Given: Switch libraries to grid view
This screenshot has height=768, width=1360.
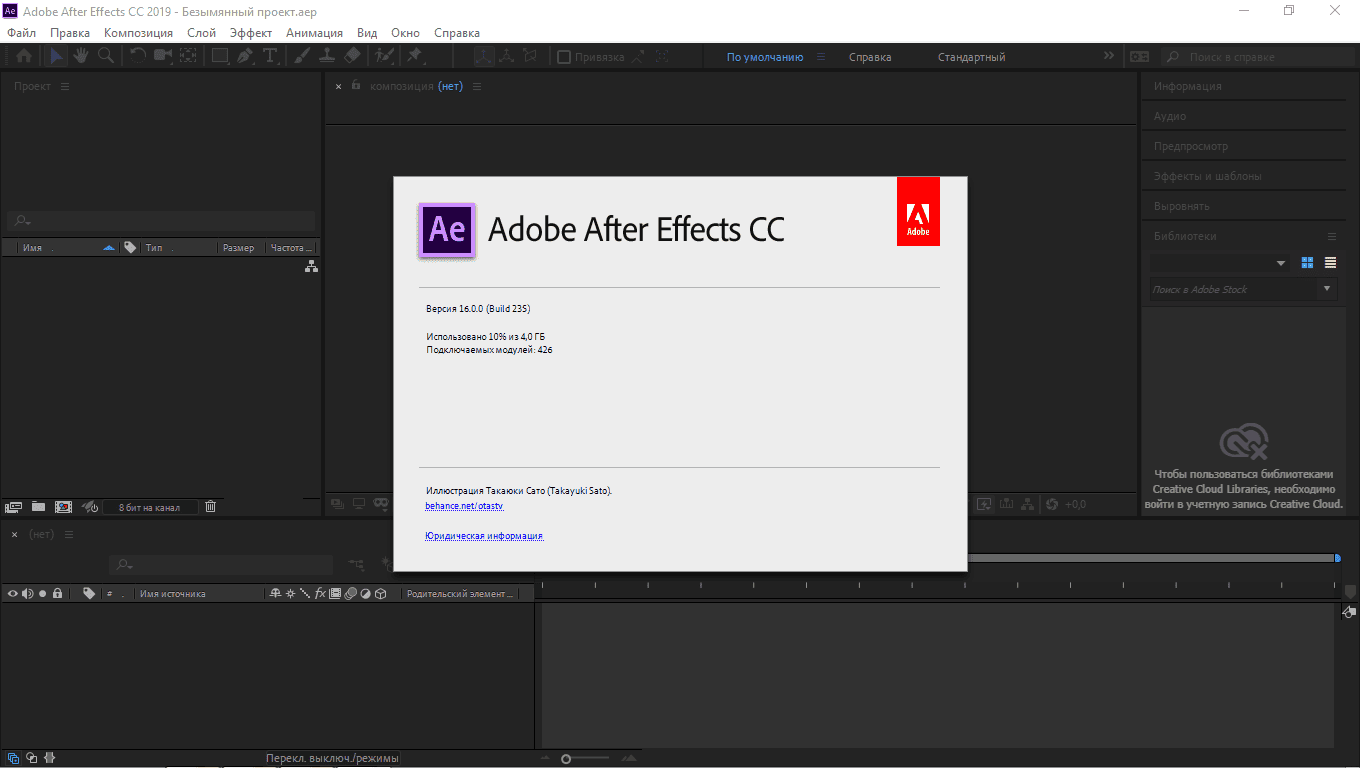Looking at the screenshot, I should [x=1307, y=263].
